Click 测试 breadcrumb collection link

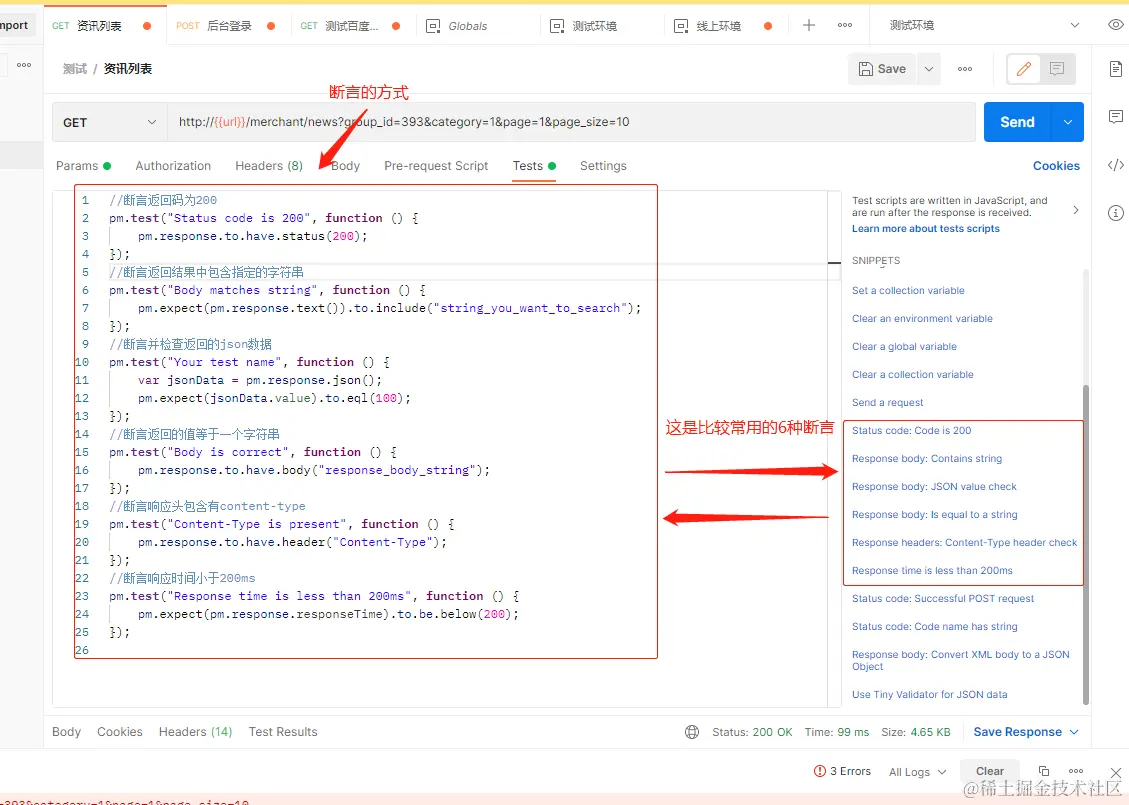[x=74, y=69]
